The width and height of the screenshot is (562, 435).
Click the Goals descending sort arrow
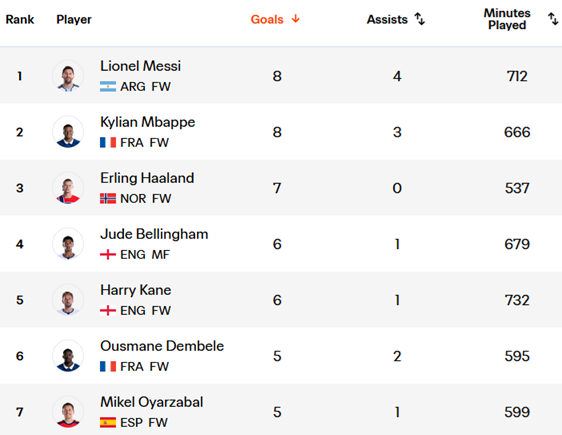(296, 19)
